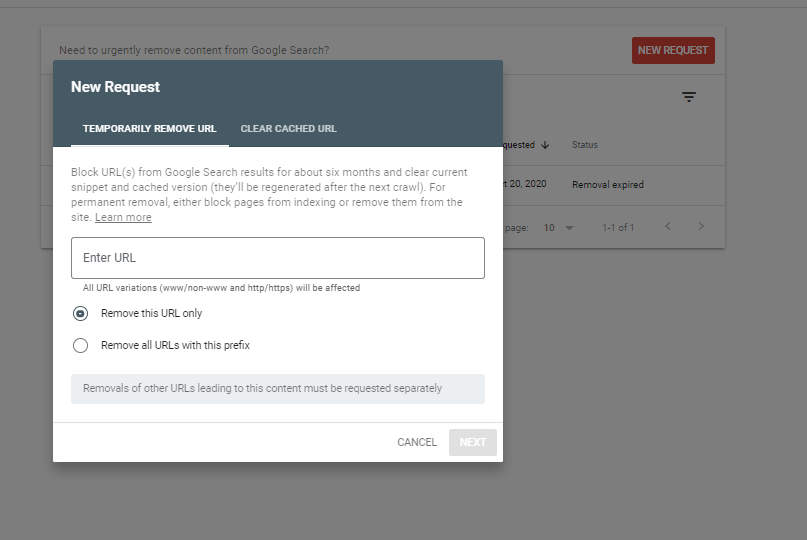The image size is (807, 540).
Task: Choose 'Remove all URLs with this prefix'
Action: (x=81, y=345)
